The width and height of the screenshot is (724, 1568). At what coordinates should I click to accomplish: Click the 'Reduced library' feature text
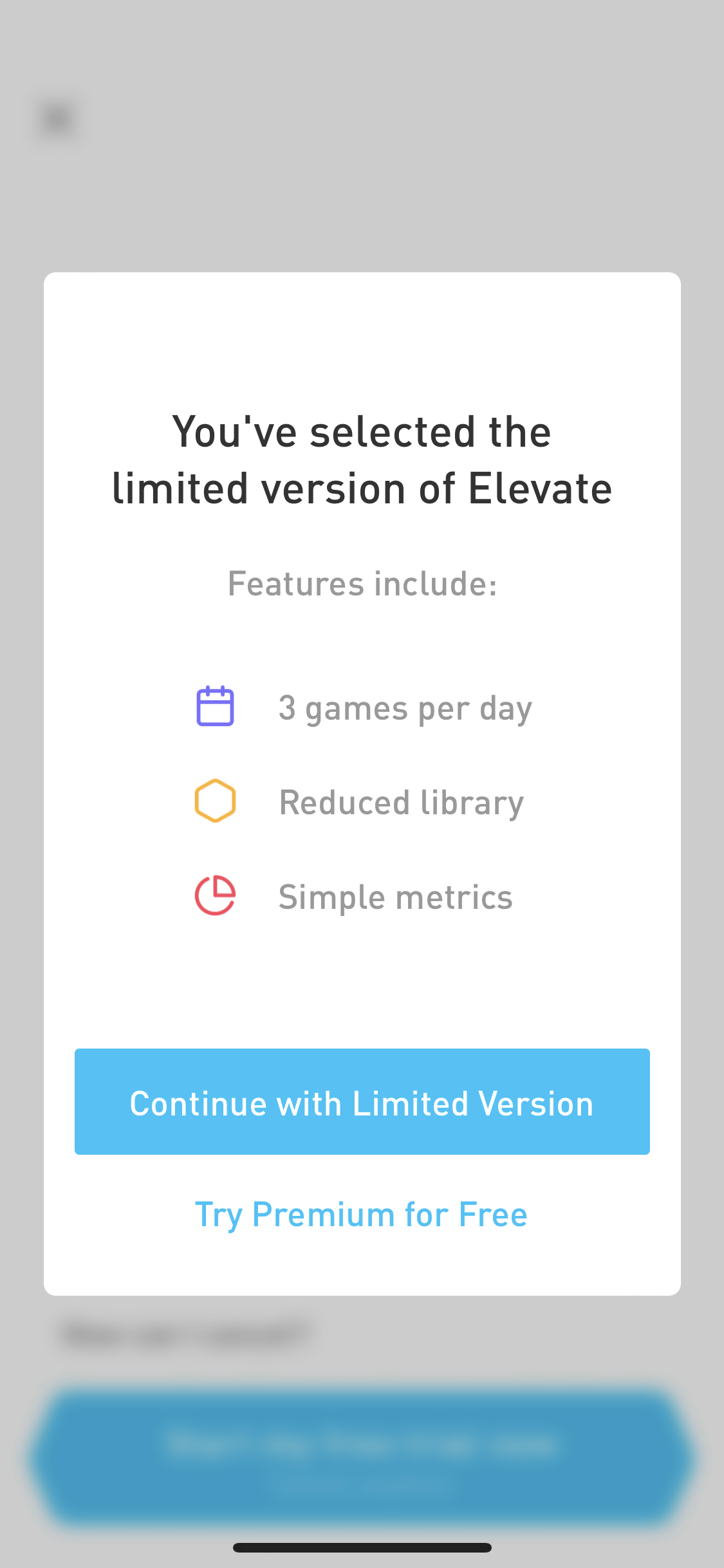(x=401, y=801)
